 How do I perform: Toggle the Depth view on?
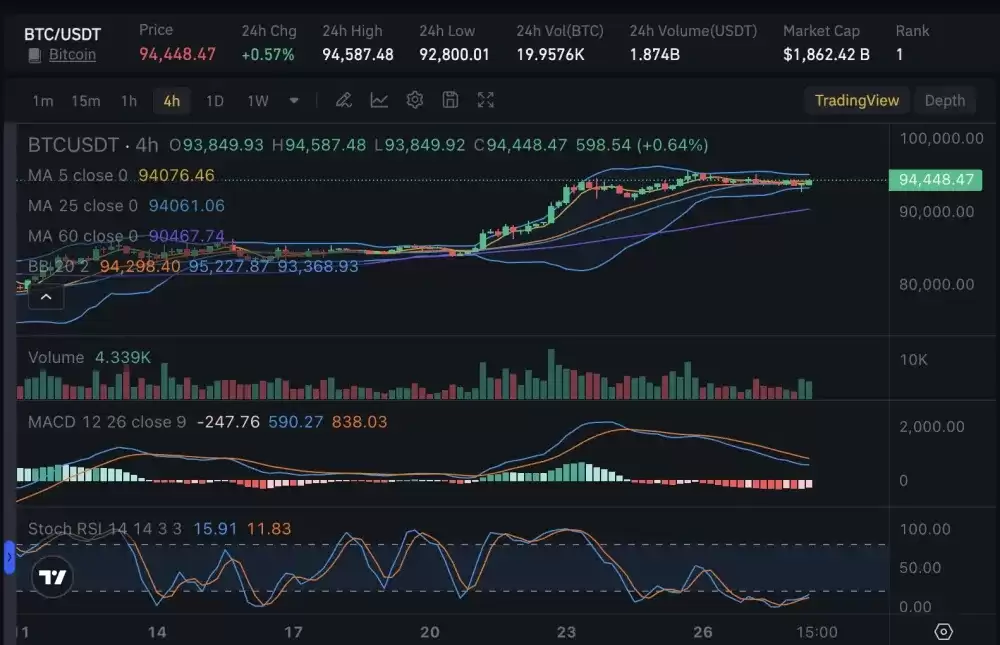(945, 100)
